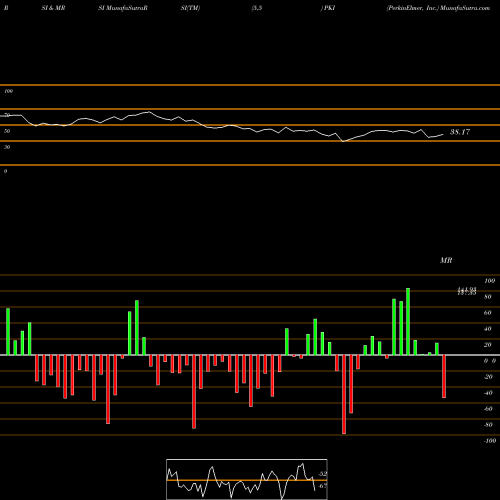Click the 70 level label on RSI scale

click(7, 115)
